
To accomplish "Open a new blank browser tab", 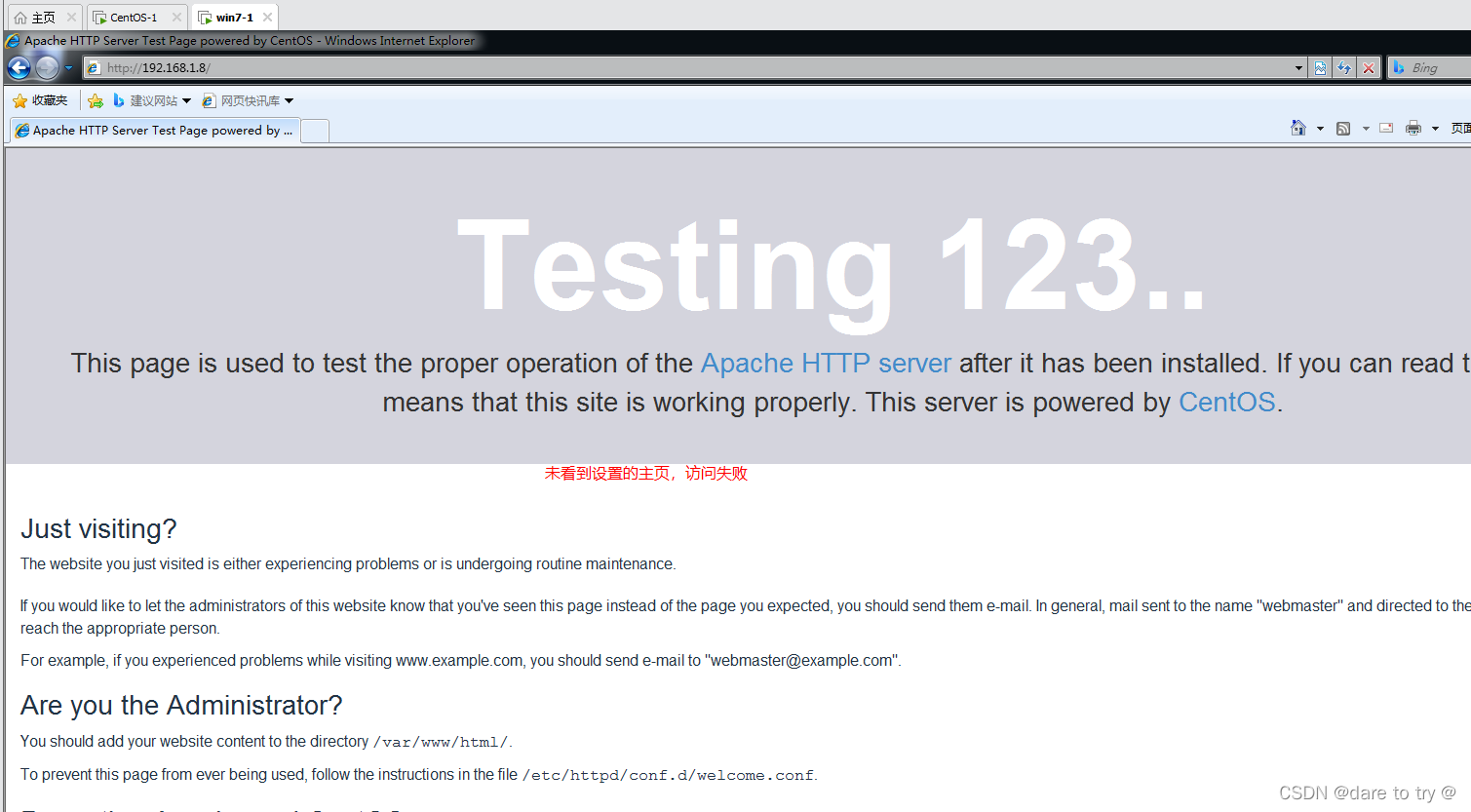I will point(315,131).
